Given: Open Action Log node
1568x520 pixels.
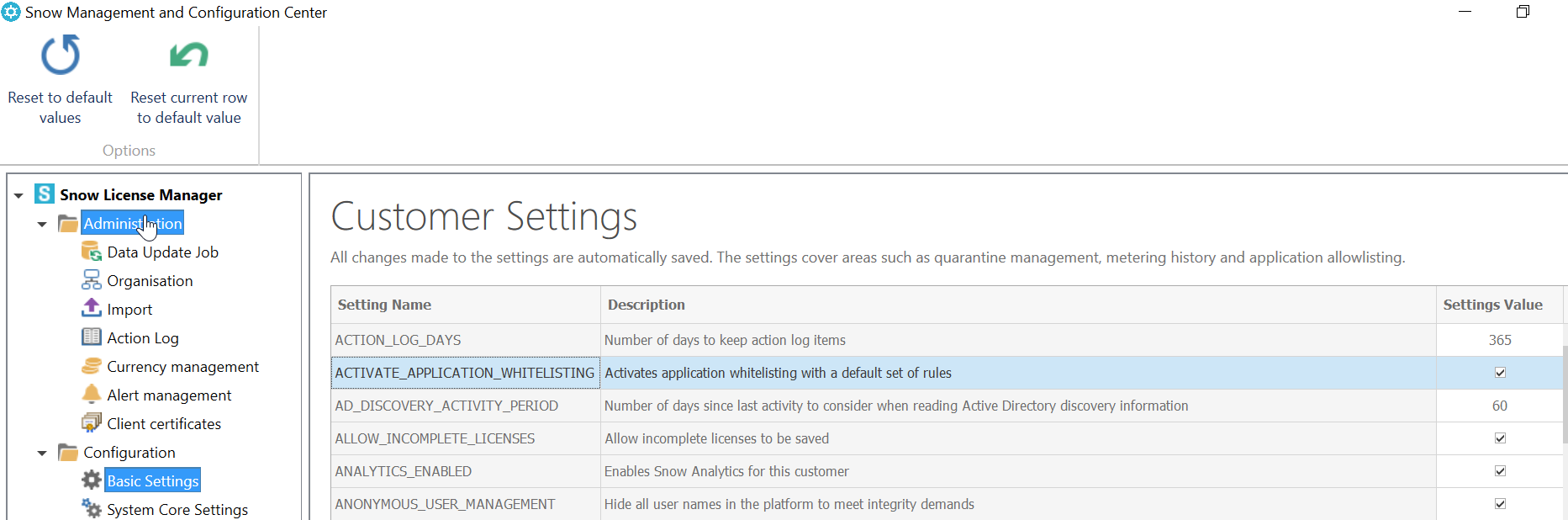Looking at the screenshot, I should pyautogui.click(x=143, y=337).
